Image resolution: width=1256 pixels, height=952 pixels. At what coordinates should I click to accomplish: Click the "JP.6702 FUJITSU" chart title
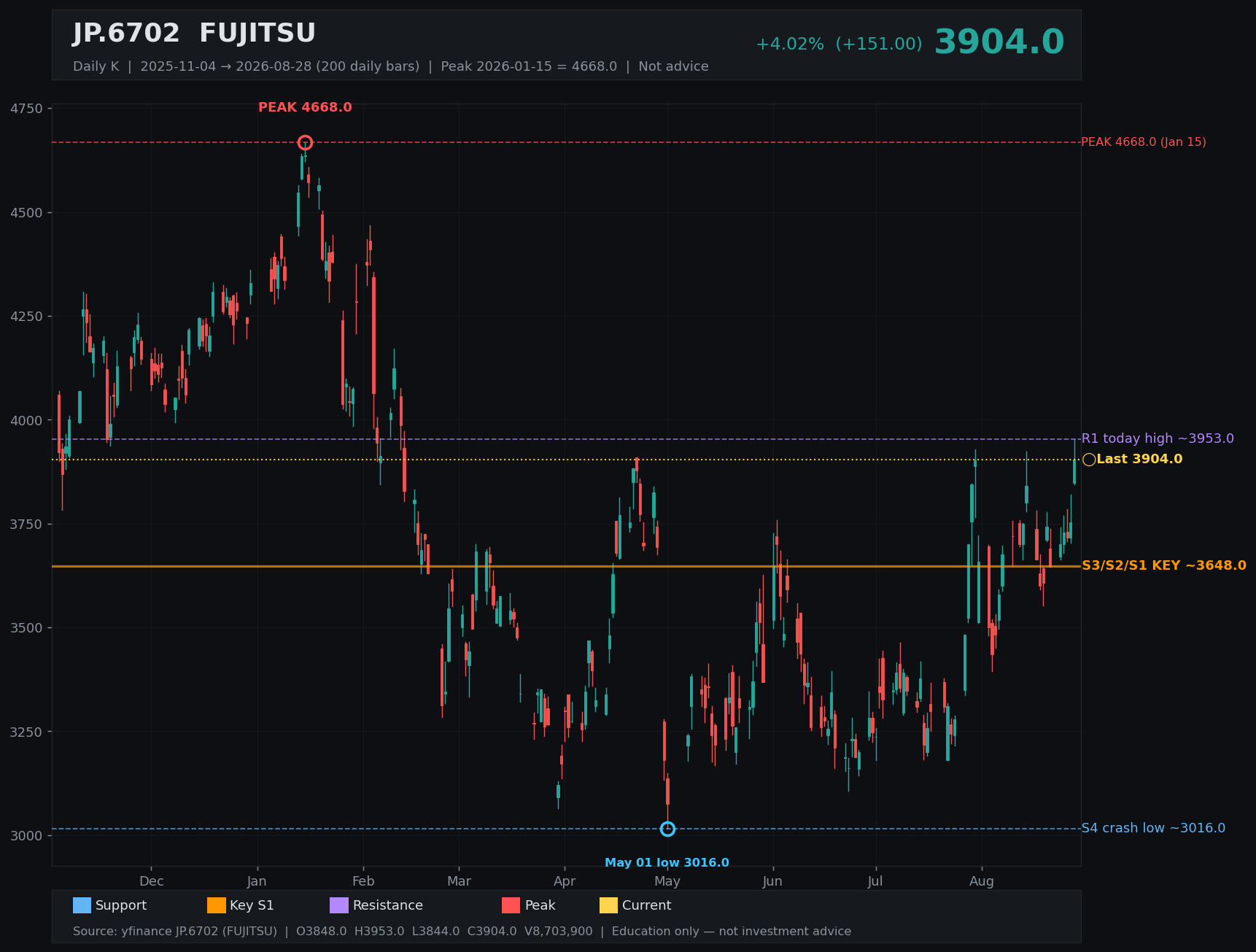point(194,34)
